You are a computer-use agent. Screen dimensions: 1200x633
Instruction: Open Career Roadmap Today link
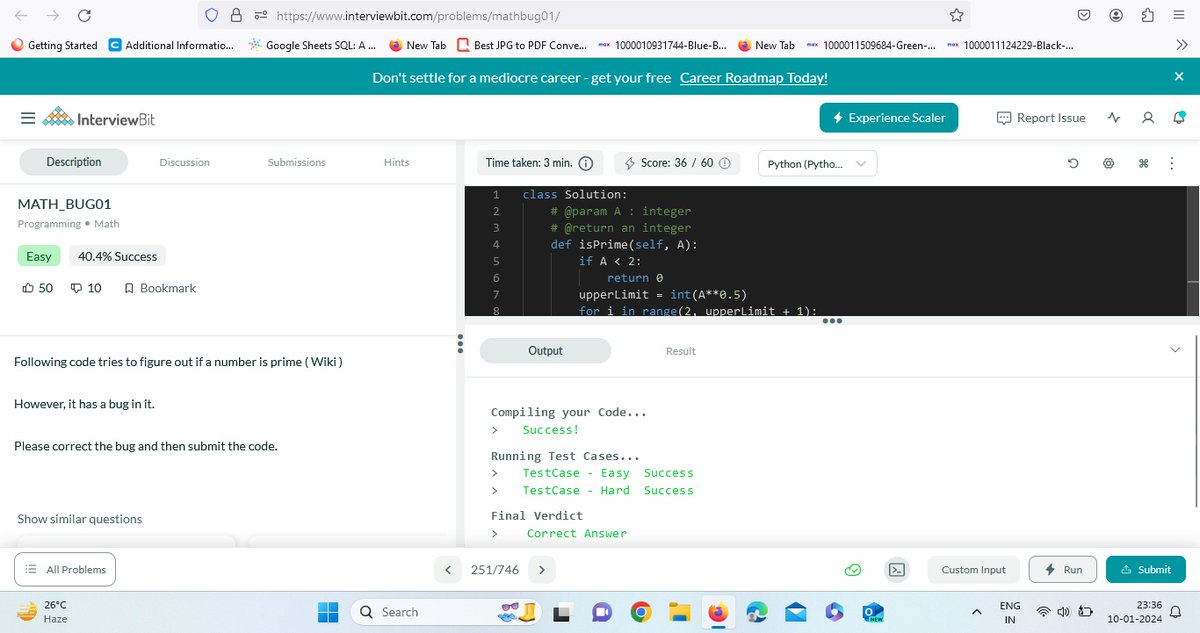(753, 78)
